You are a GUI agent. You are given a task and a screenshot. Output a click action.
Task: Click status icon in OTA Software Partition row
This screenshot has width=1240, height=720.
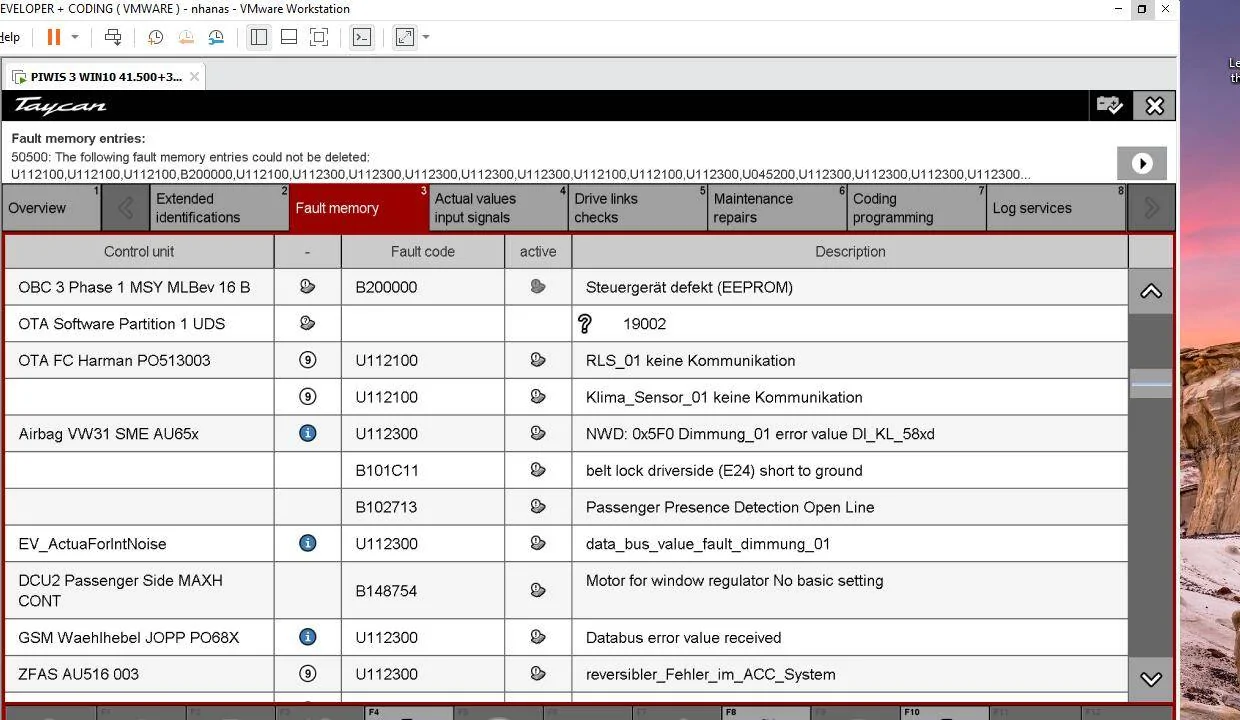pyautogui.click(x=308, y=323)
